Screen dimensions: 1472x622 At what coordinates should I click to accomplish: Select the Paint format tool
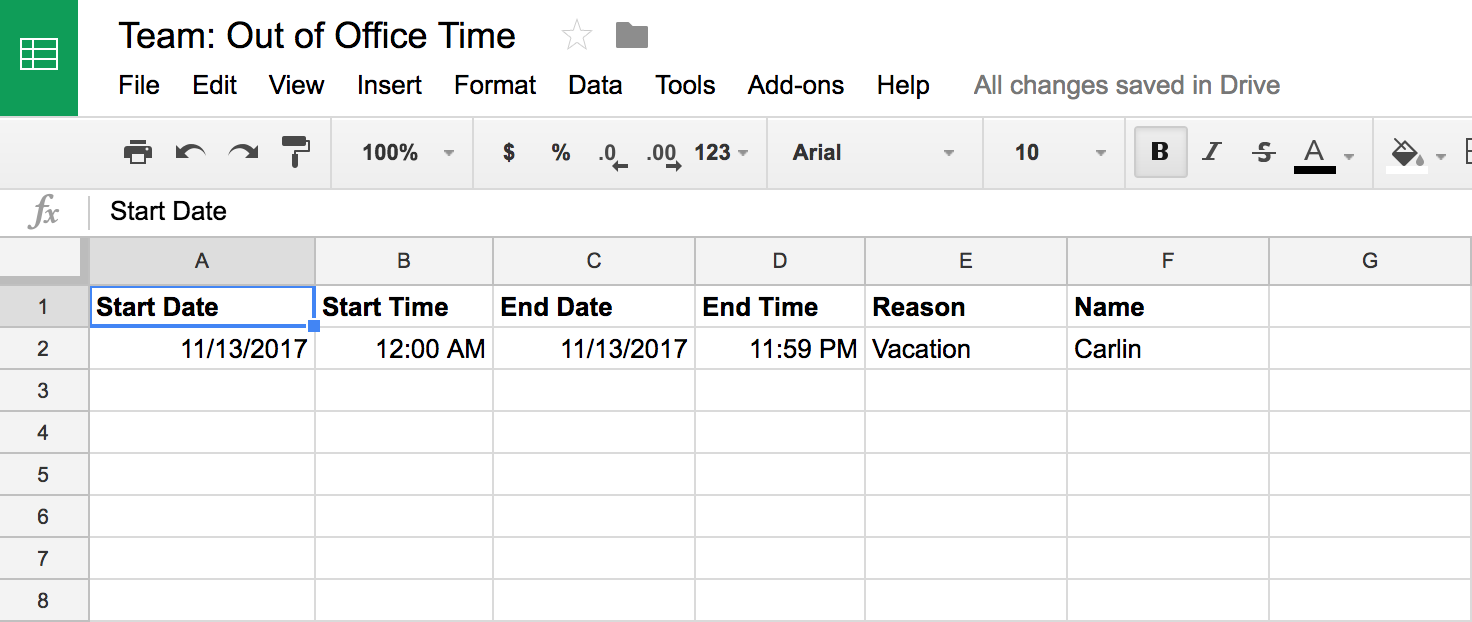coord(296,152)
